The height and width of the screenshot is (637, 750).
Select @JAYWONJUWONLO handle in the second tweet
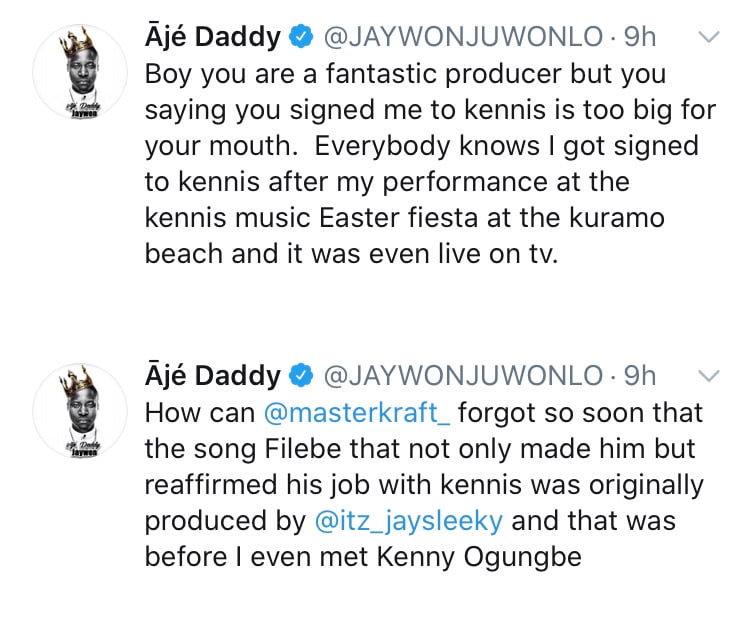point(463,376)
